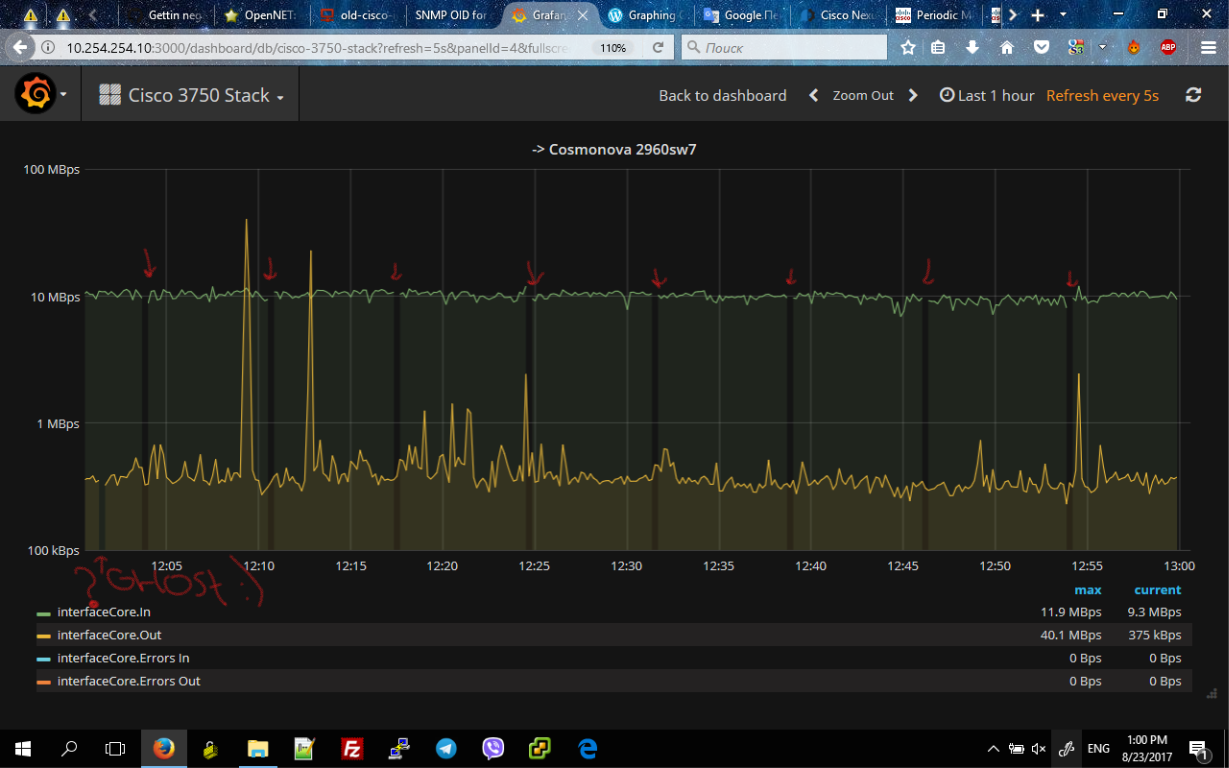Hide the interfaceCore.Errors In series

125,658
